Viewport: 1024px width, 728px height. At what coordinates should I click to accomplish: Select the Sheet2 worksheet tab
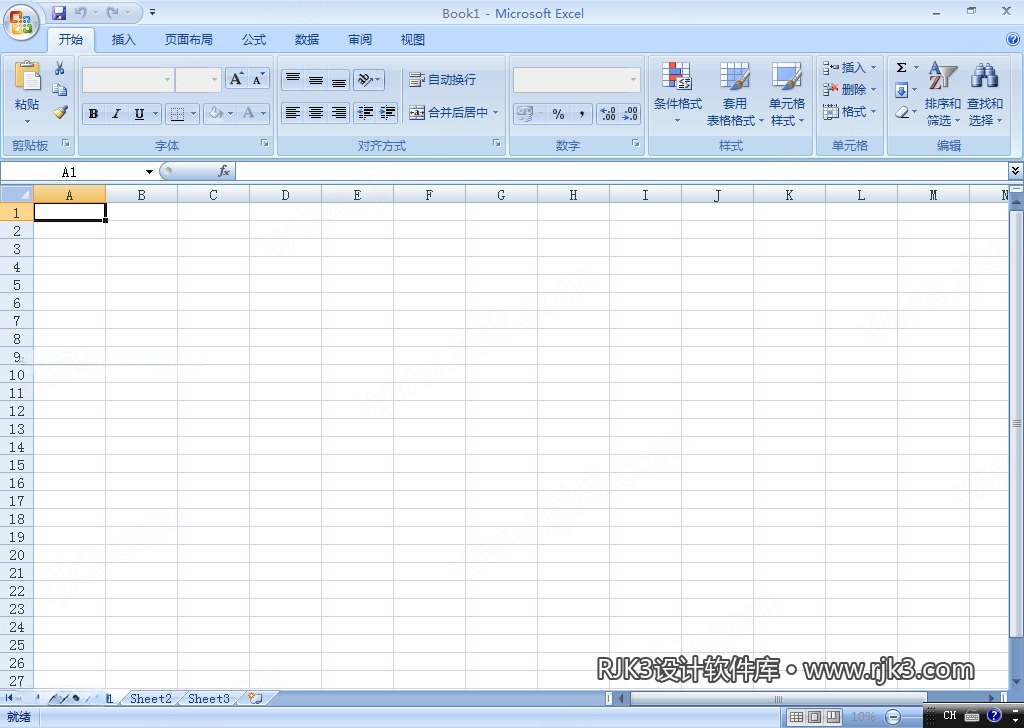coord(151,699)
